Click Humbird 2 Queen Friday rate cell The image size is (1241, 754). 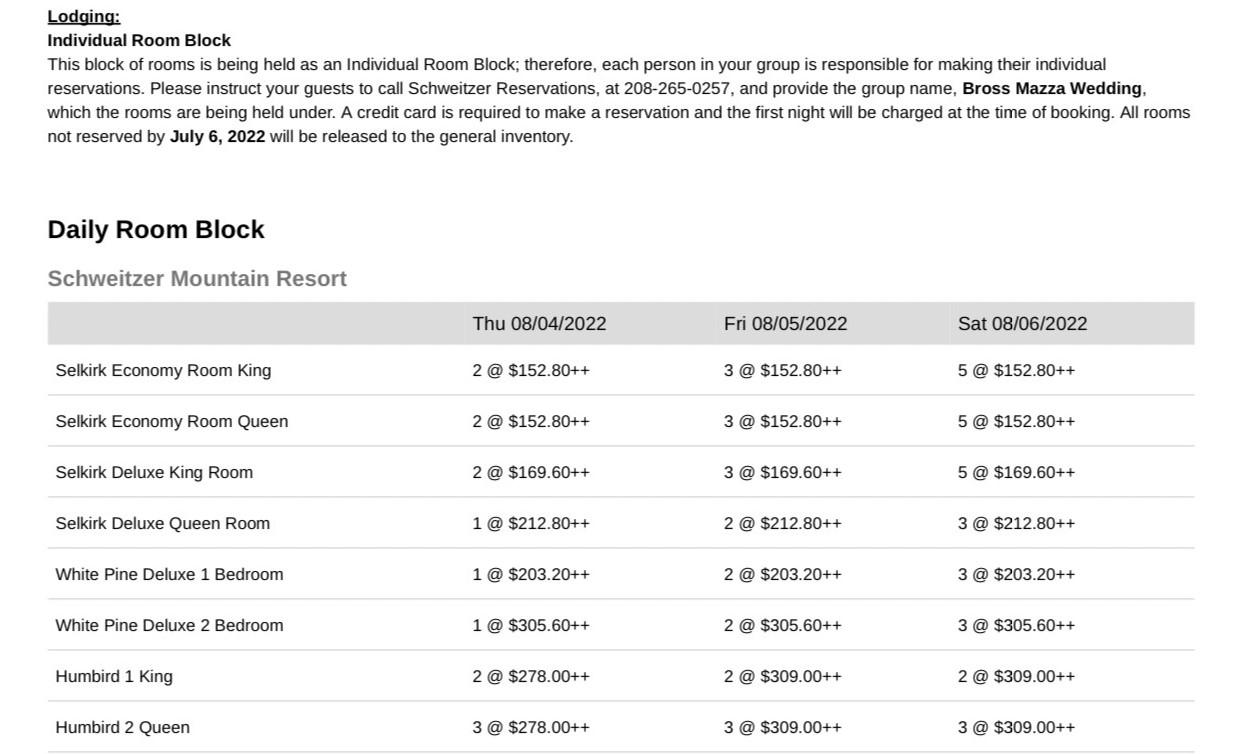tap(783, 728)
